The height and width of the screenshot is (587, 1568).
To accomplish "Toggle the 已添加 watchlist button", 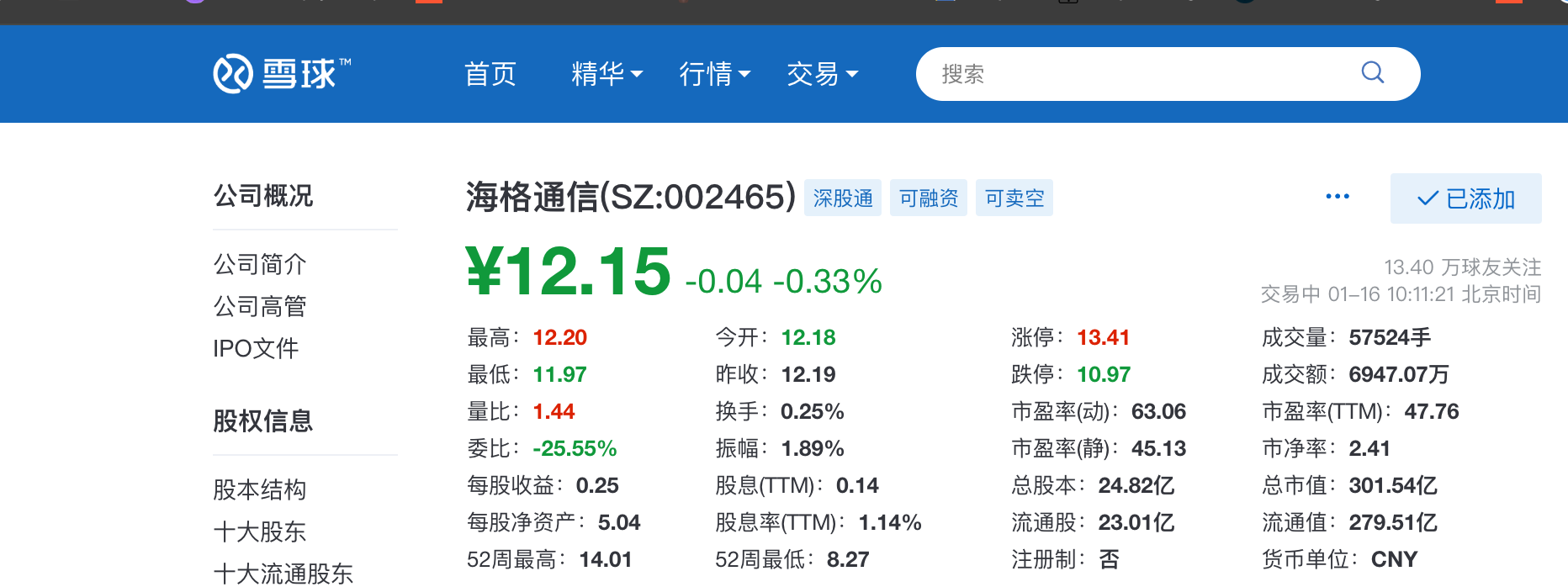I will tap(1465, 198).
